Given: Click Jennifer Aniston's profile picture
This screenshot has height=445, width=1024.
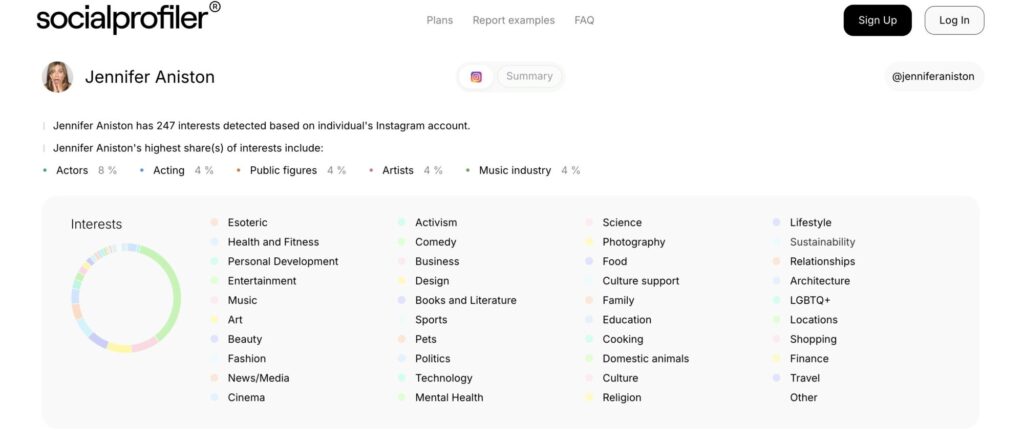Looking at the screenshot, I should coord(57,77).
